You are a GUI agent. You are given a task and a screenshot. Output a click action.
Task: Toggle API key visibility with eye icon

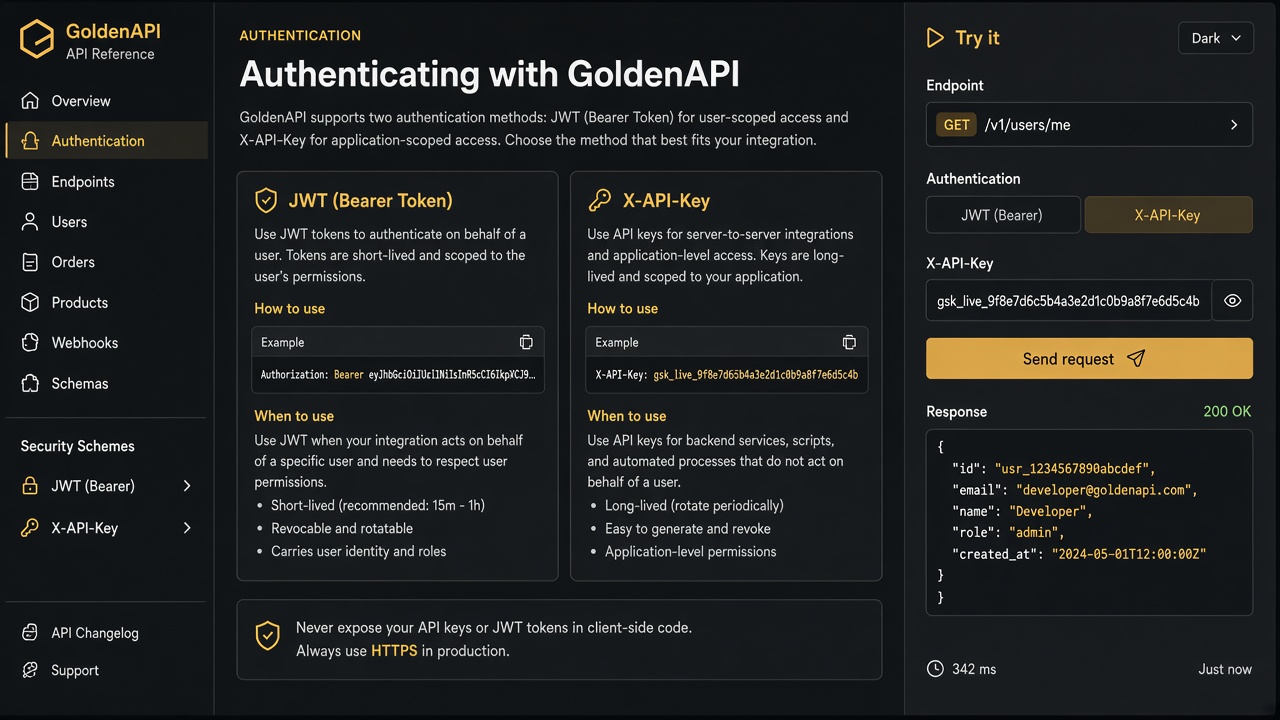(x=1232, y=300)
